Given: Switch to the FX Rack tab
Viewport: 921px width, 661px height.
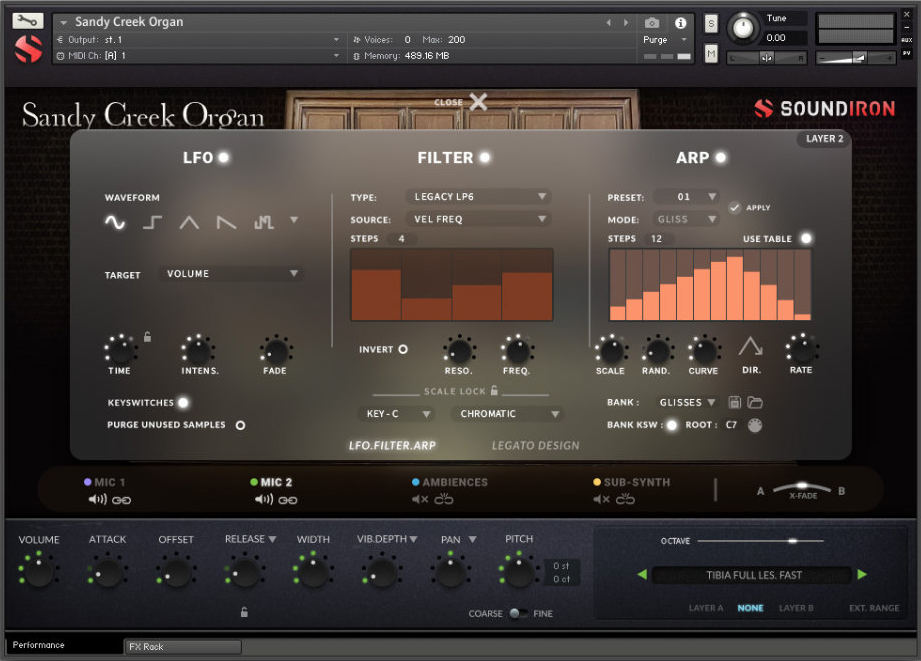Looking at the screenshot, I should click(x=181, y=646).
